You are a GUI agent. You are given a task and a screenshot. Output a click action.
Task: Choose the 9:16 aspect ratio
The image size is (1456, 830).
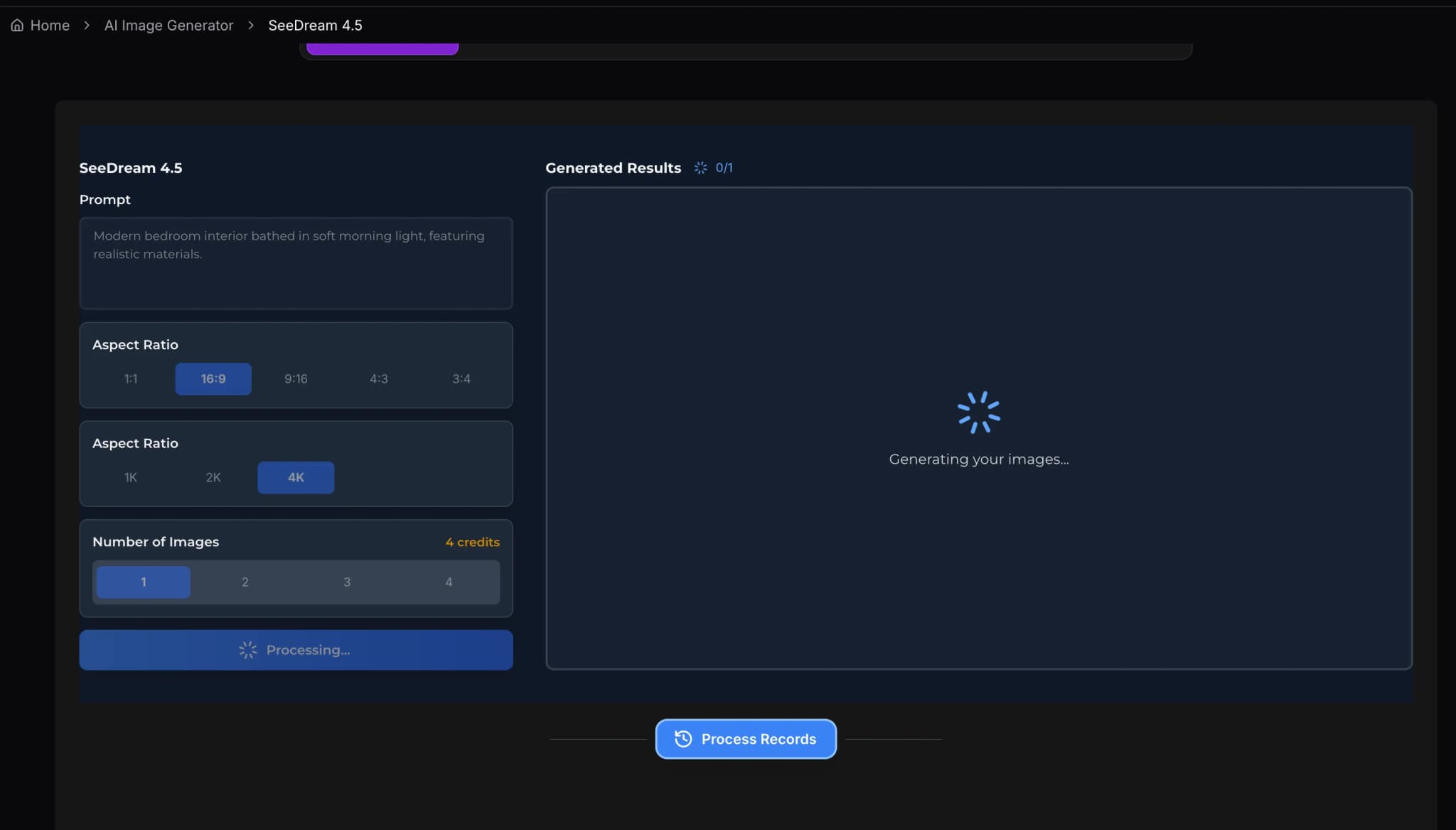296,379
